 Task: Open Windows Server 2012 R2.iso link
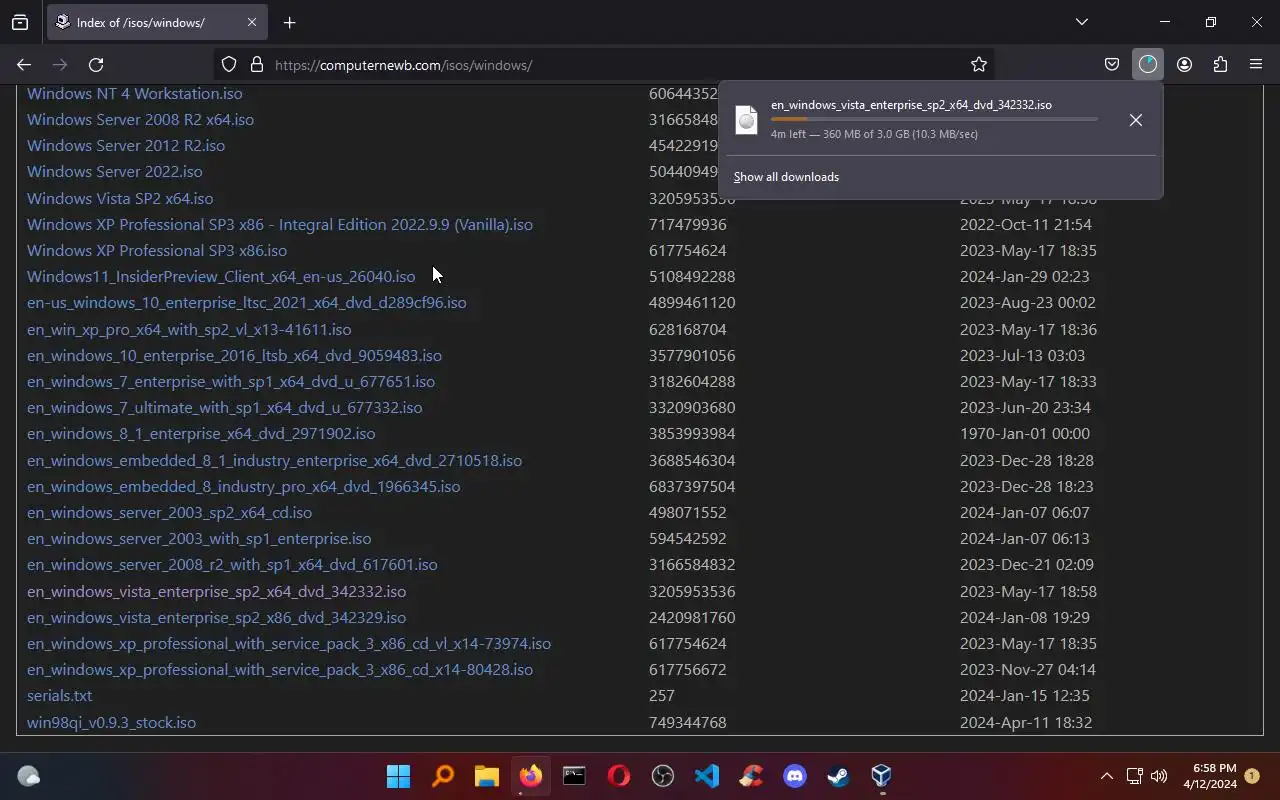click(x=126, y=145)
